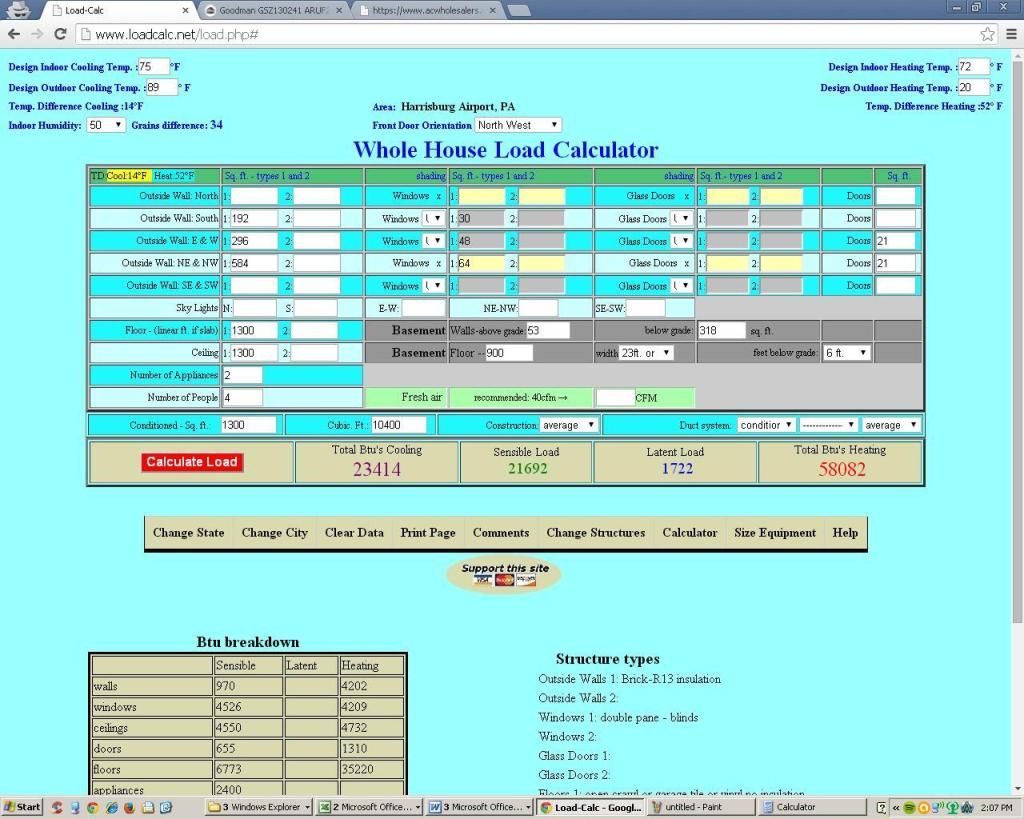
Task: Click Change State in the menu bar
Action: click(188, 533)
